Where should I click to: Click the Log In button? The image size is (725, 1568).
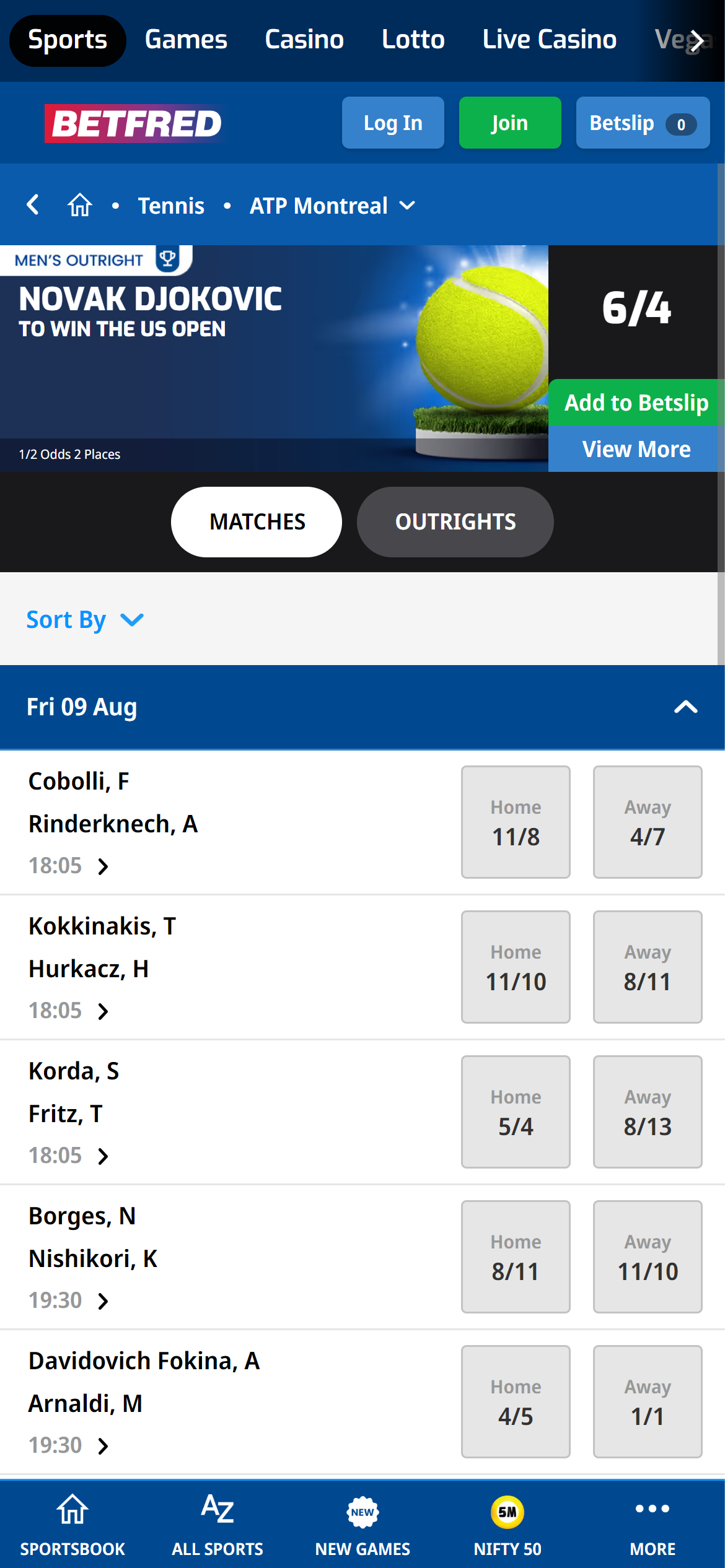tap(393, 123)
